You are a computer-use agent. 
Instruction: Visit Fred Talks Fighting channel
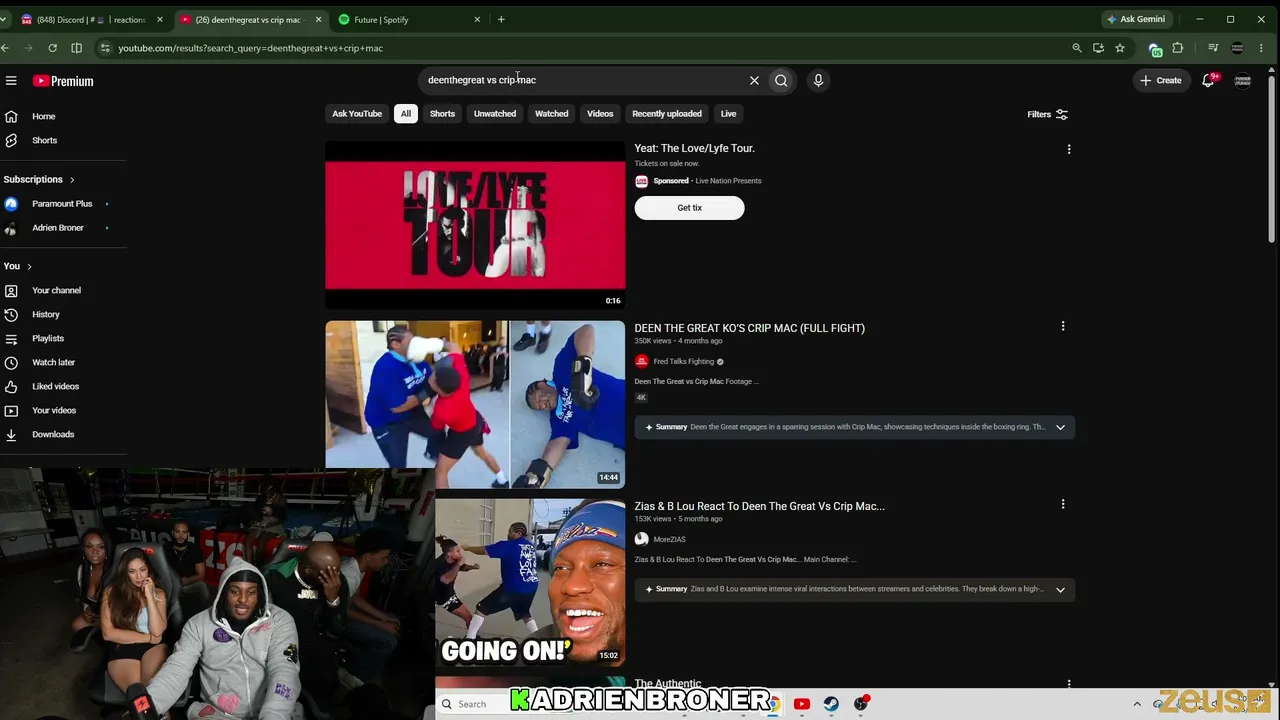(x=683, y=361)
